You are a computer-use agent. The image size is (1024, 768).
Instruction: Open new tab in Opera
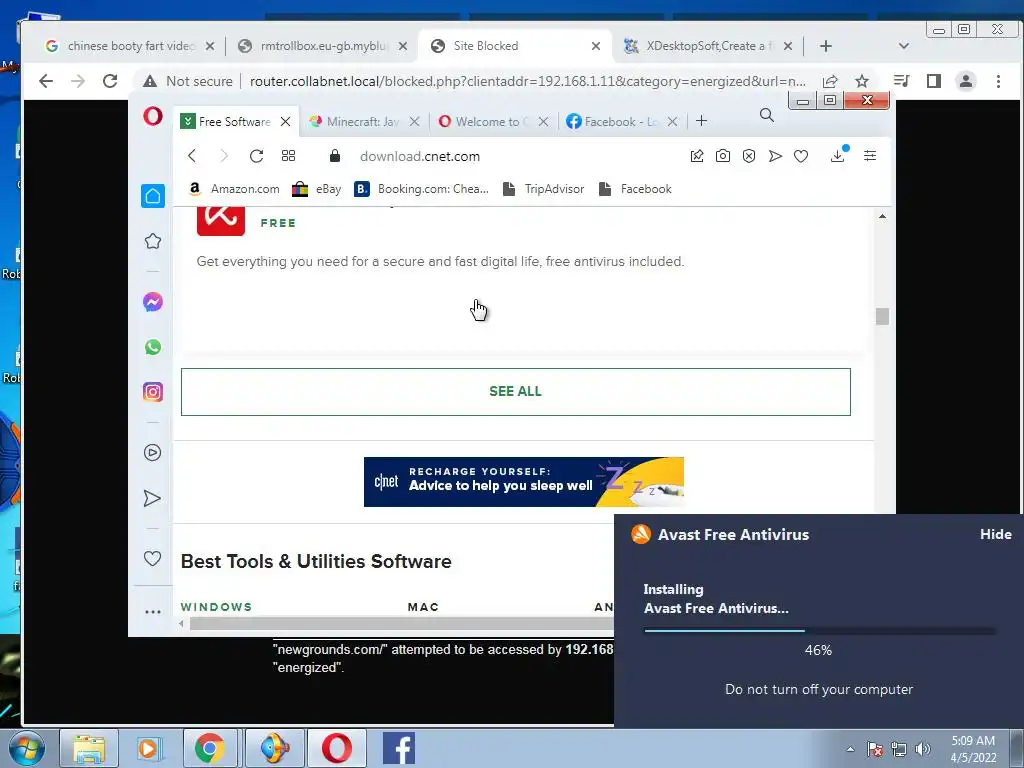(701, 121)
